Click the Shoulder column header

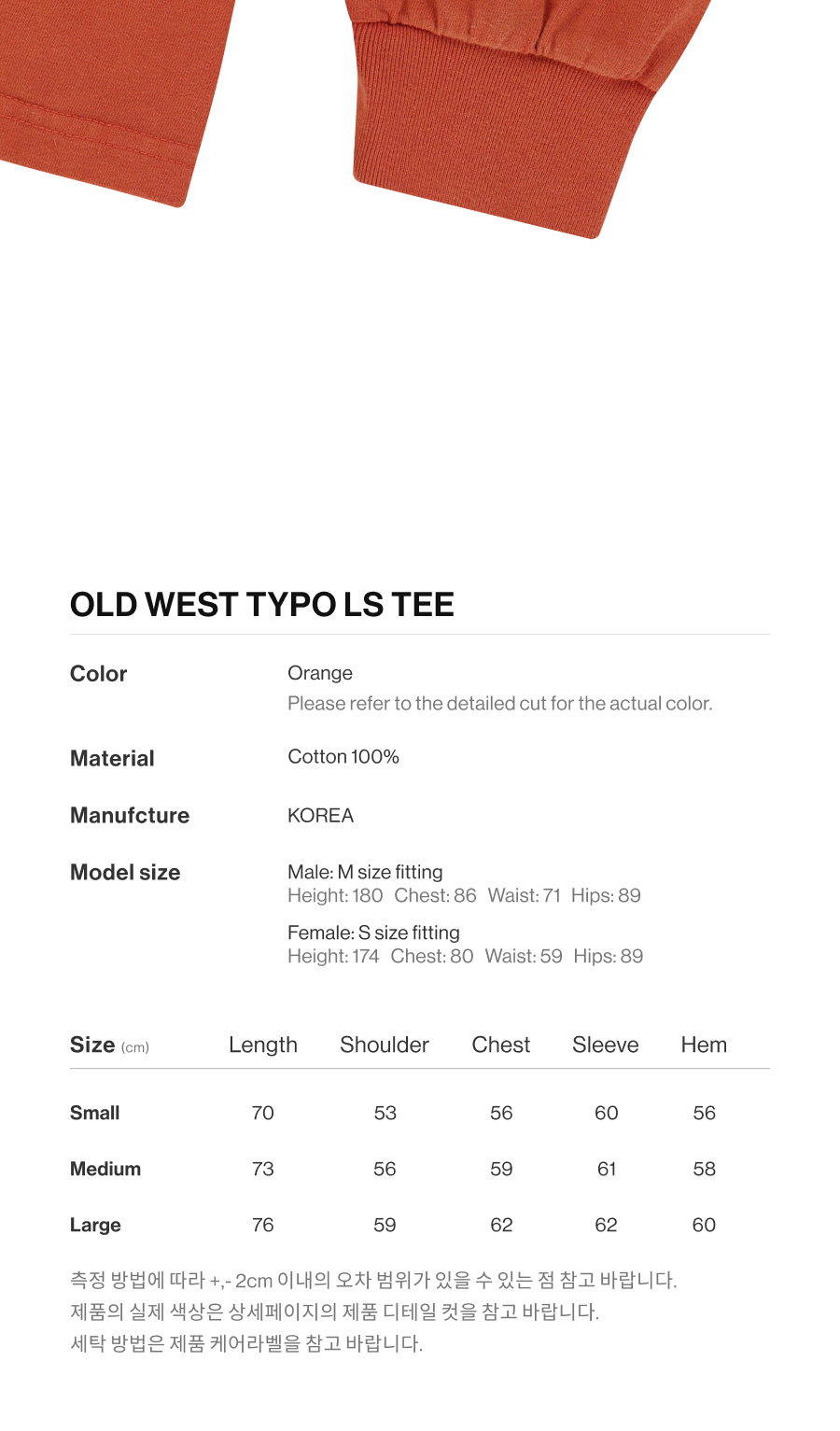(385, 1045)
